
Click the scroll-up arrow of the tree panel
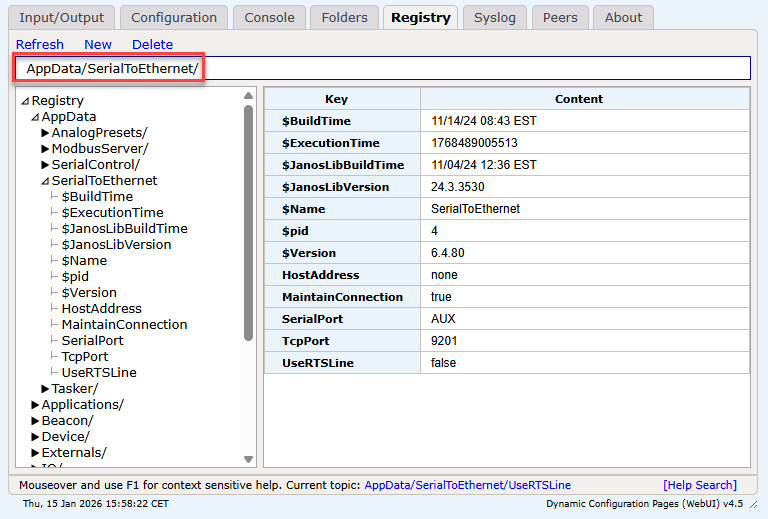pyautogui.click(x=249, y=96)
